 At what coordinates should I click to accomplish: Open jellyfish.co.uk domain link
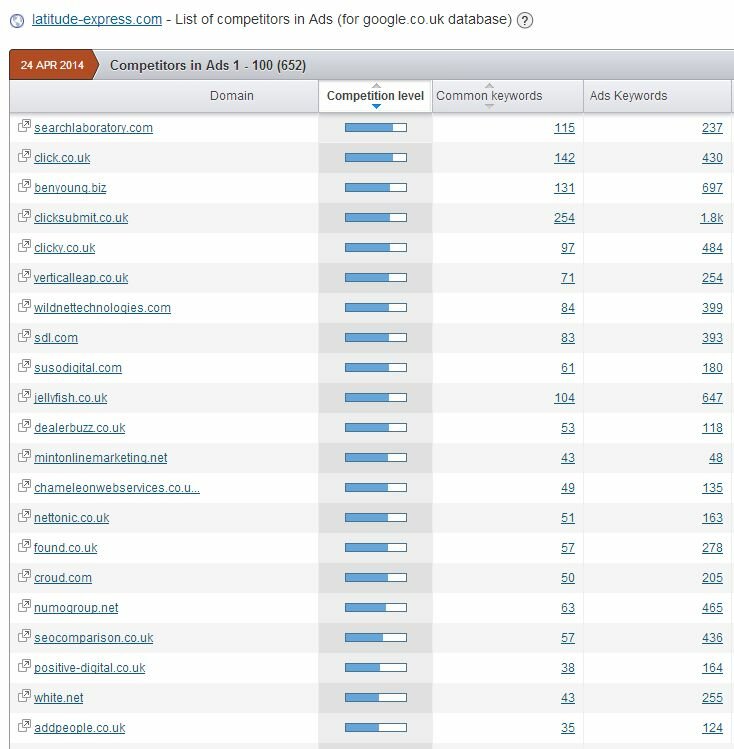[71, 398]
